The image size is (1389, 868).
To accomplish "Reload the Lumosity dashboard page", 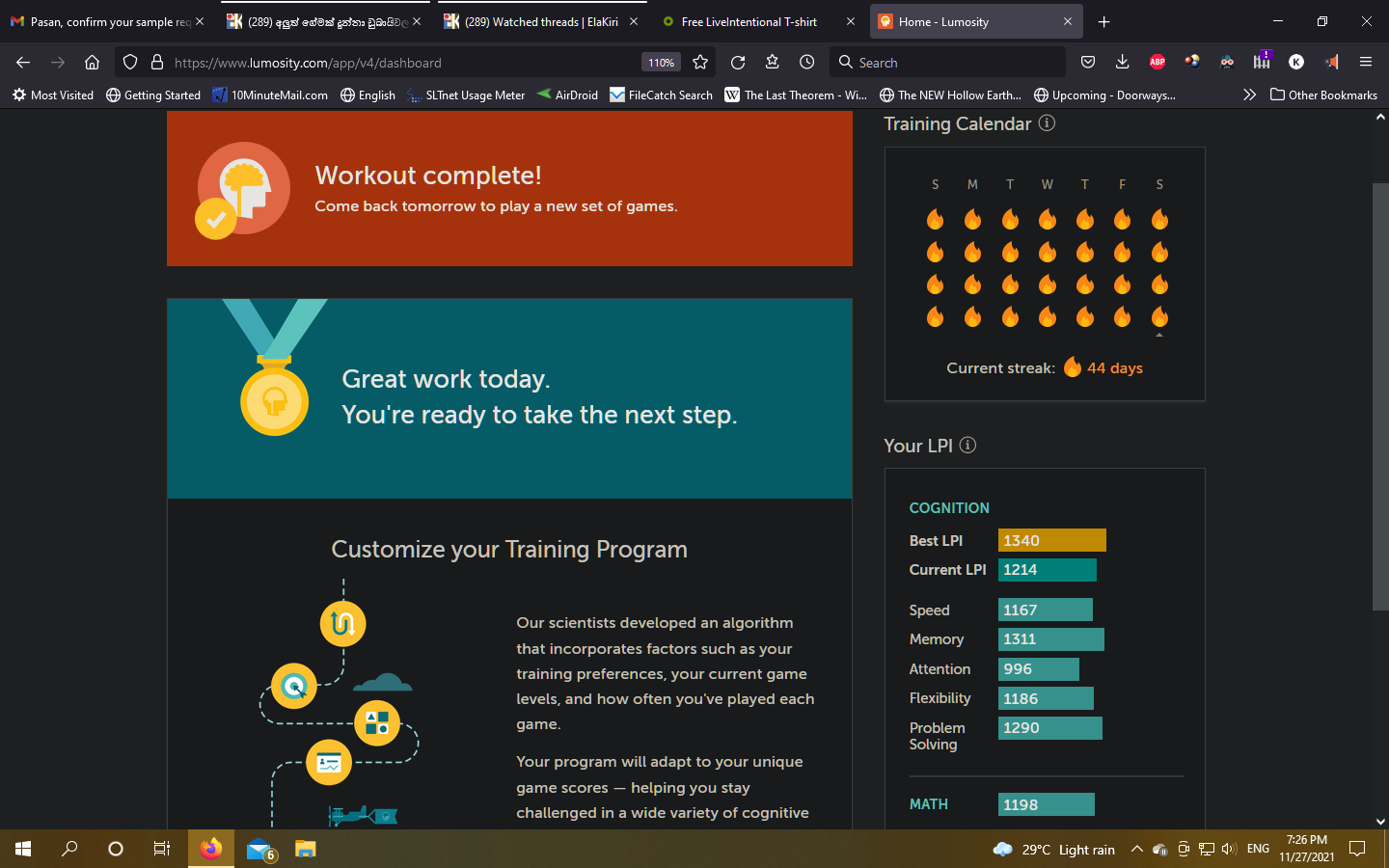I will click(x=738, y=63).
